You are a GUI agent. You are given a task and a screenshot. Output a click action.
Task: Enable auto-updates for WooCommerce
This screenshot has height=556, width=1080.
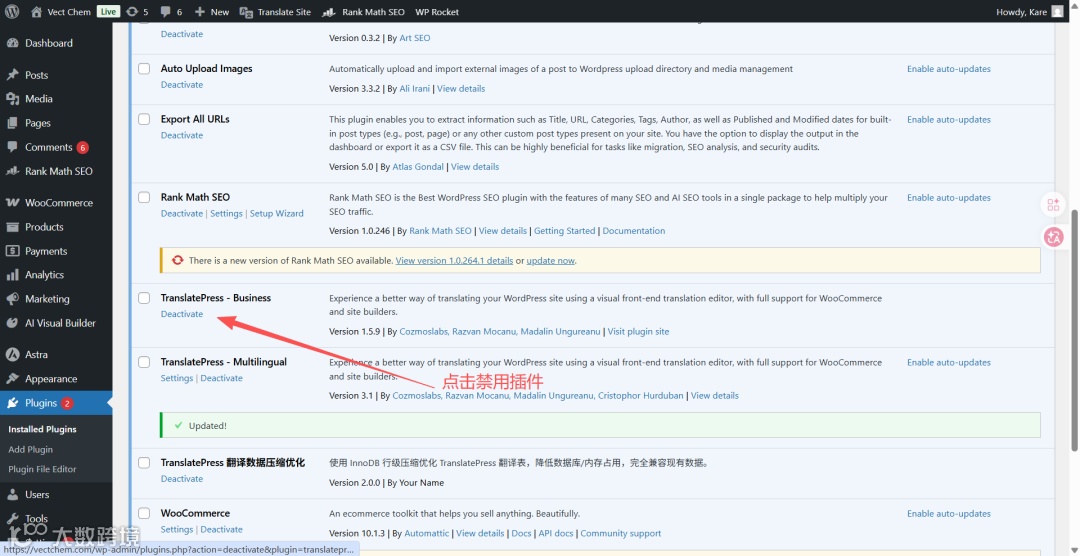[948, 513]
